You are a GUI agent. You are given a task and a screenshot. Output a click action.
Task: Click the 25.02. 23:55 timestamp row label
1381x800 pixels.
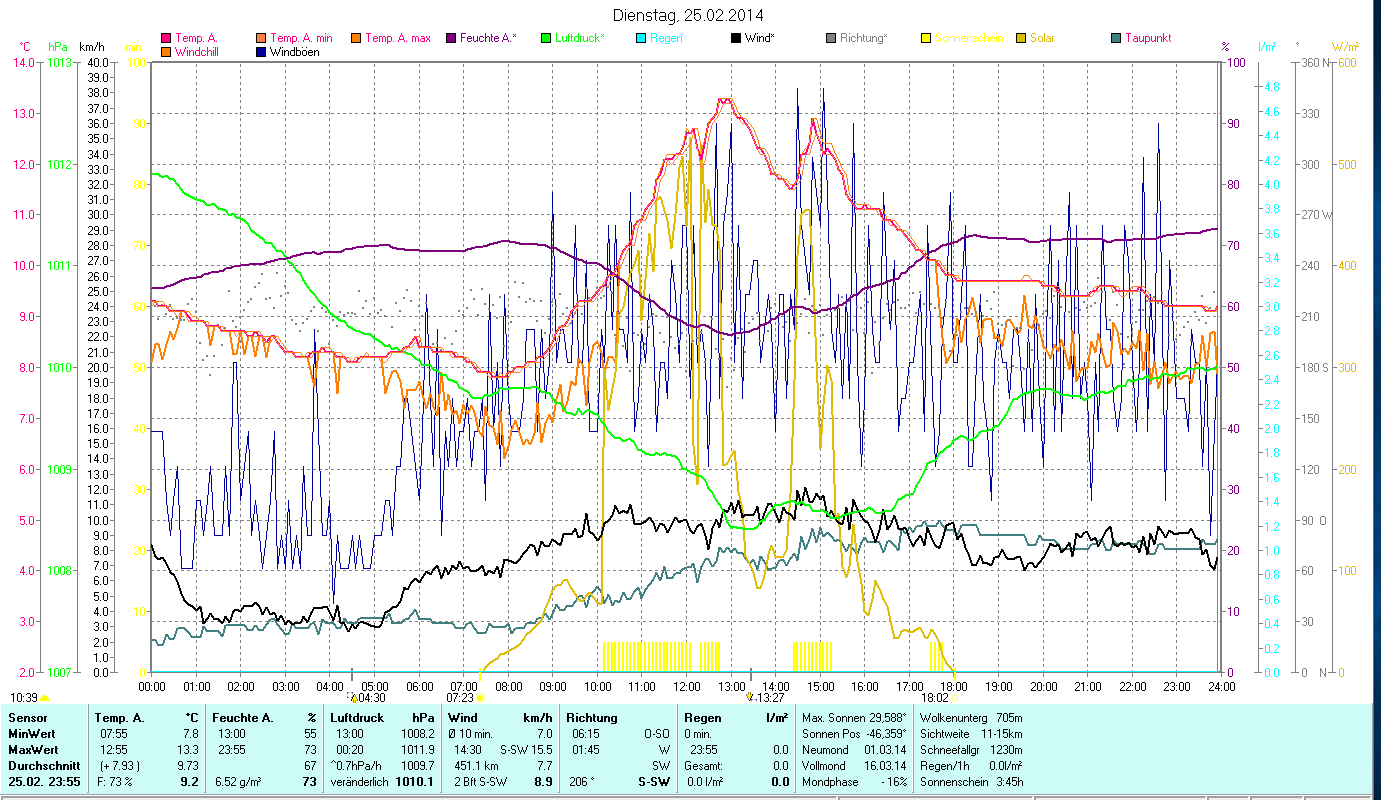click(x=44, y=782)
